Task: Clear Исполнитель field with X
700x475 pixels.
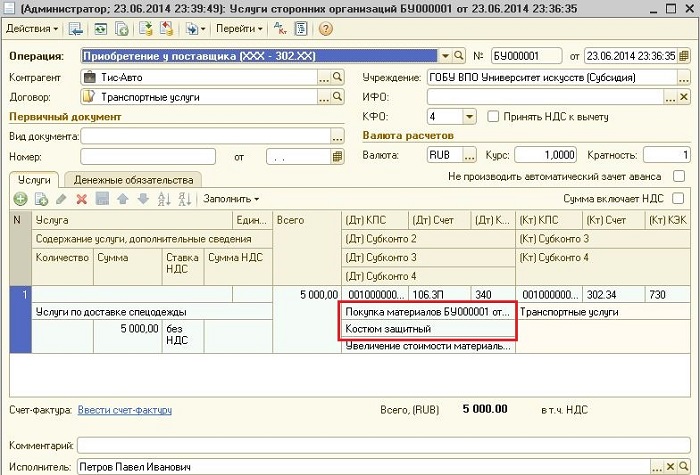Action: tap(670, 467)
